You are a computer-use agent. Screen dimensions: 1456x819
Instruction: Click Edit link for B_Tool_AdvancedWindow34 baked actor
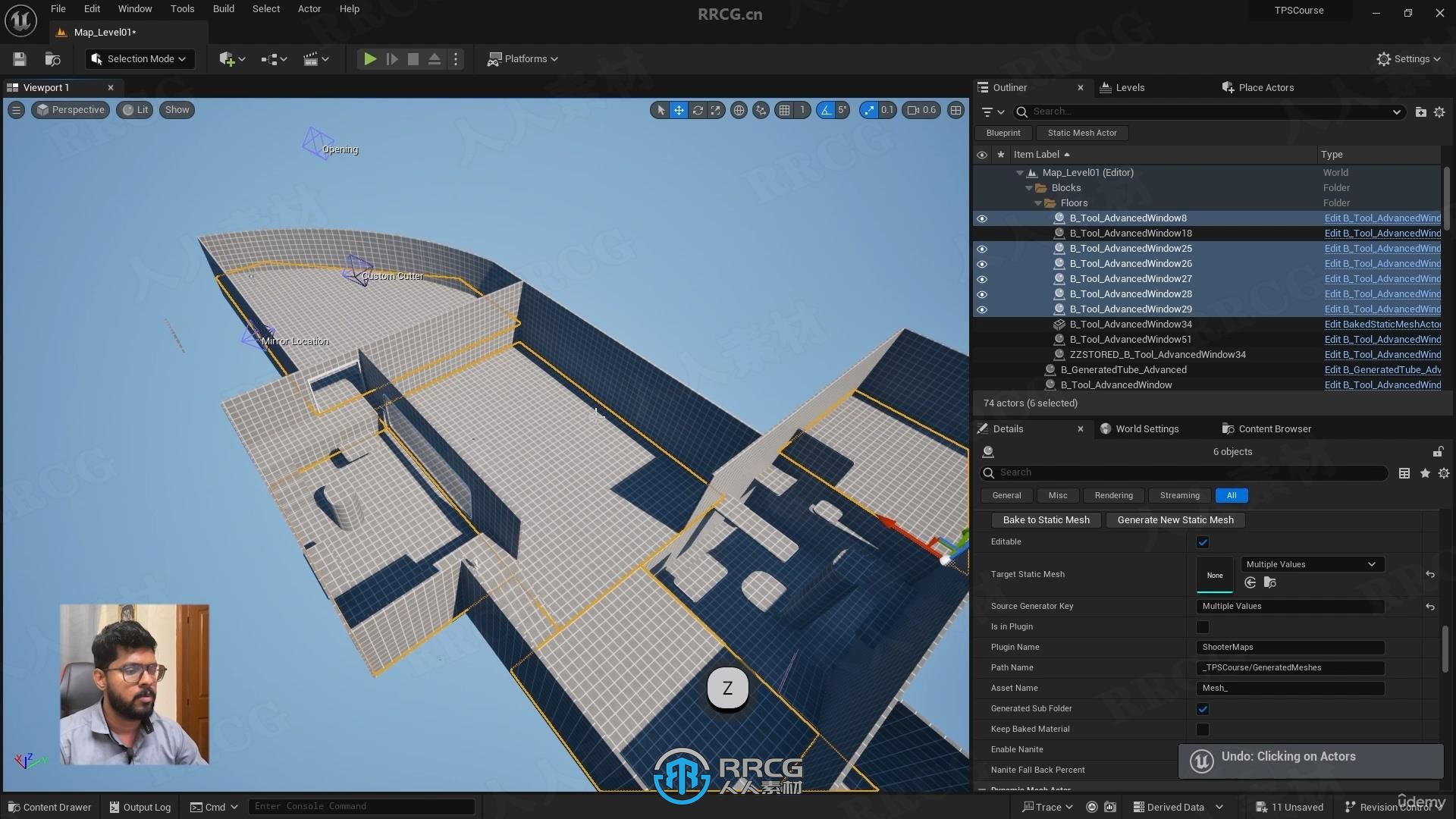click(x=1382, y=325)
